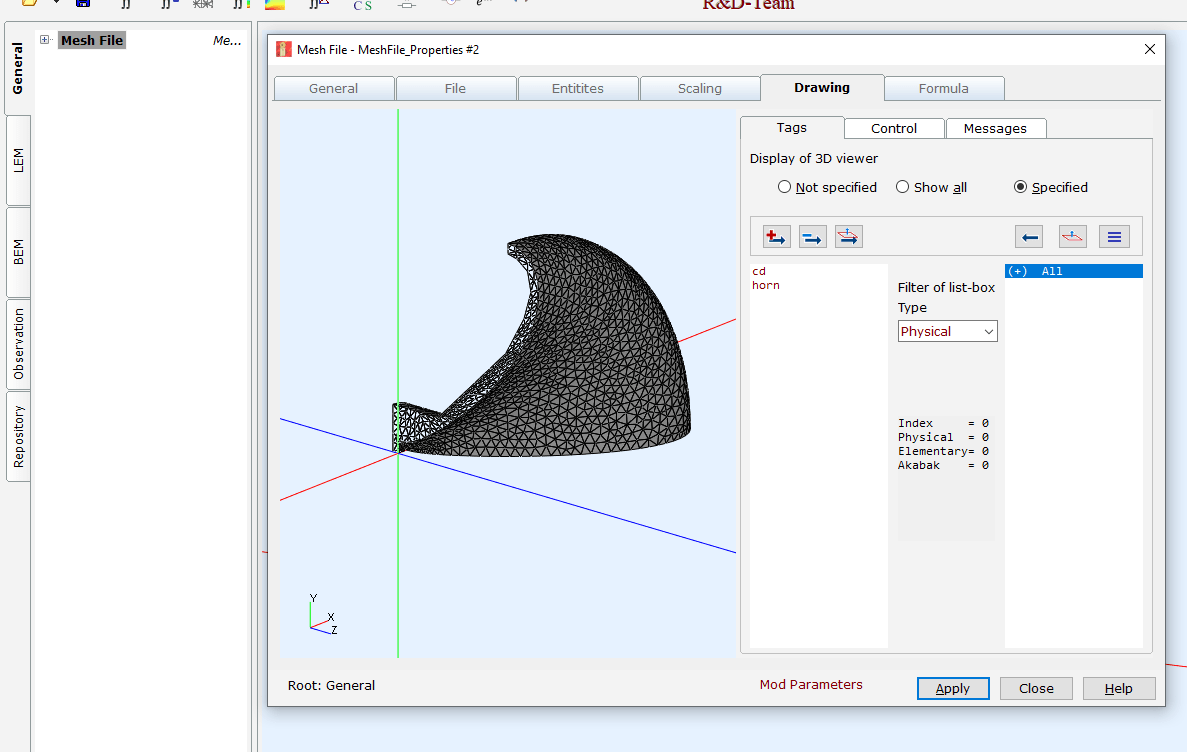Open the Repository vertical sidebar tab
Screen dimensions: 1187x752
tap(18, 436)
